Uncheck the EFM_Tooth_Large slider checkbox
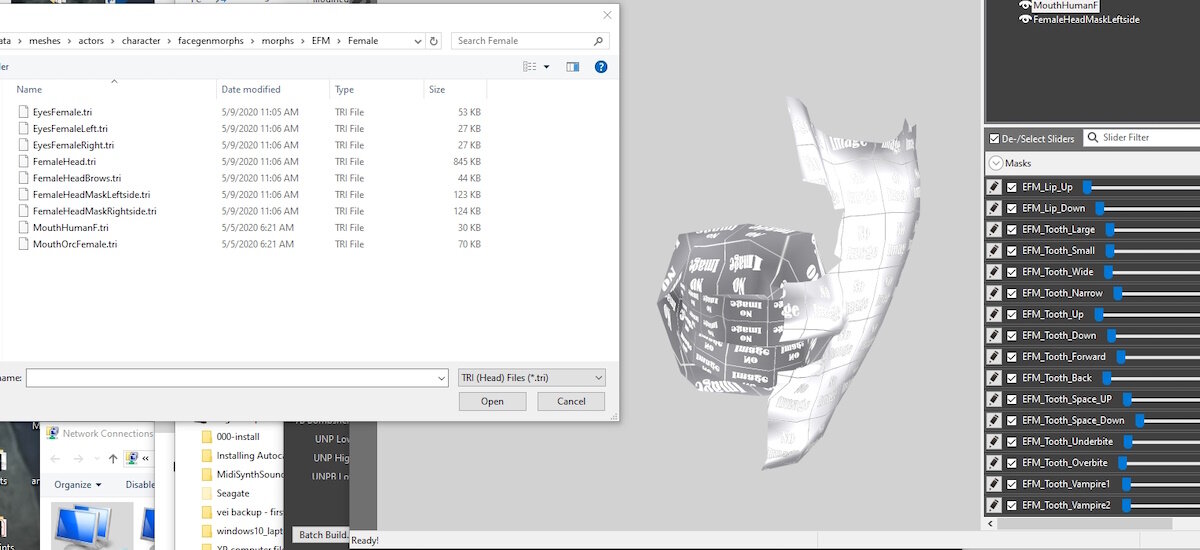The width and height of the screenshot is (1200, 550). pyautogui.click(x=1012, y=229)
